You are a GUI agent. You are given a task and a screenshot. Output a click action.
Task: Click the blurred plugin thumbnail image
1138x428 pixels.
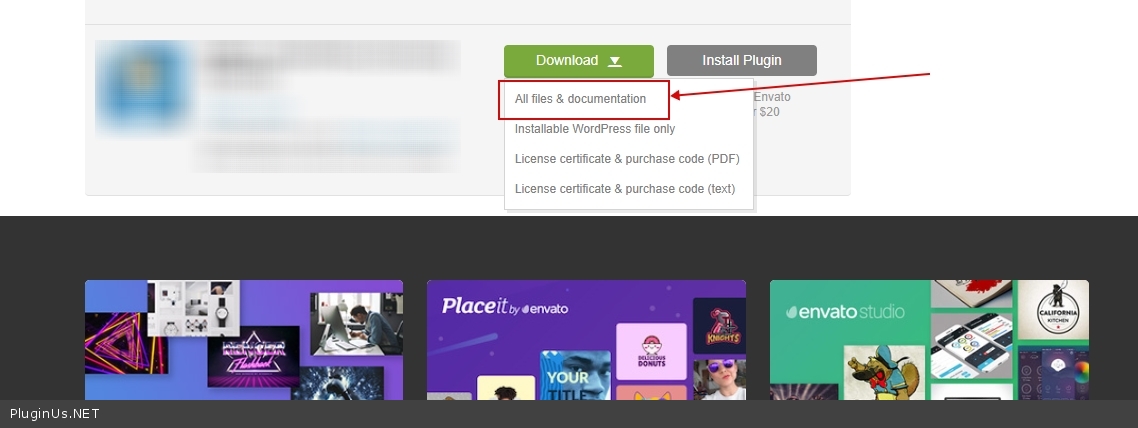(x=142, y=89)
